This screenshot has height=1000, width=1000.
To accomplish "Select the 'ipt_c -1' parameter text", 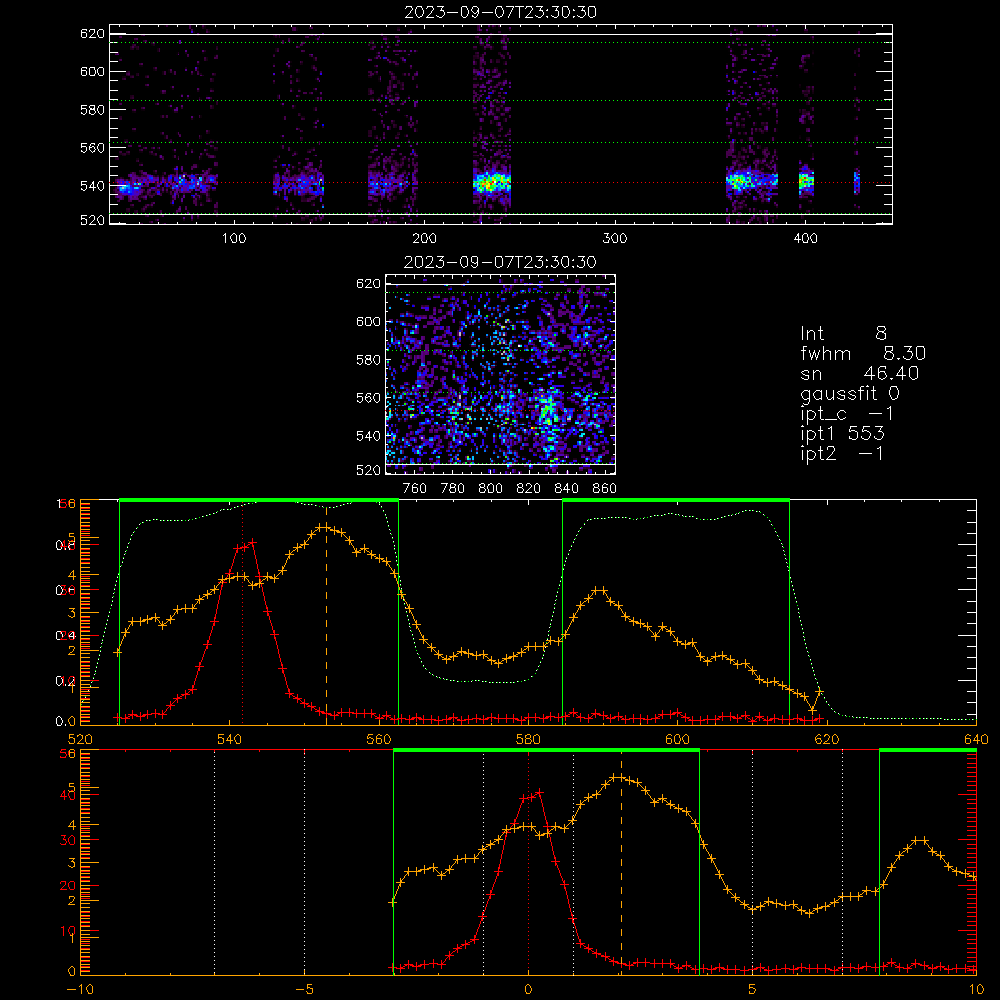I will click(x=848, y=414).
